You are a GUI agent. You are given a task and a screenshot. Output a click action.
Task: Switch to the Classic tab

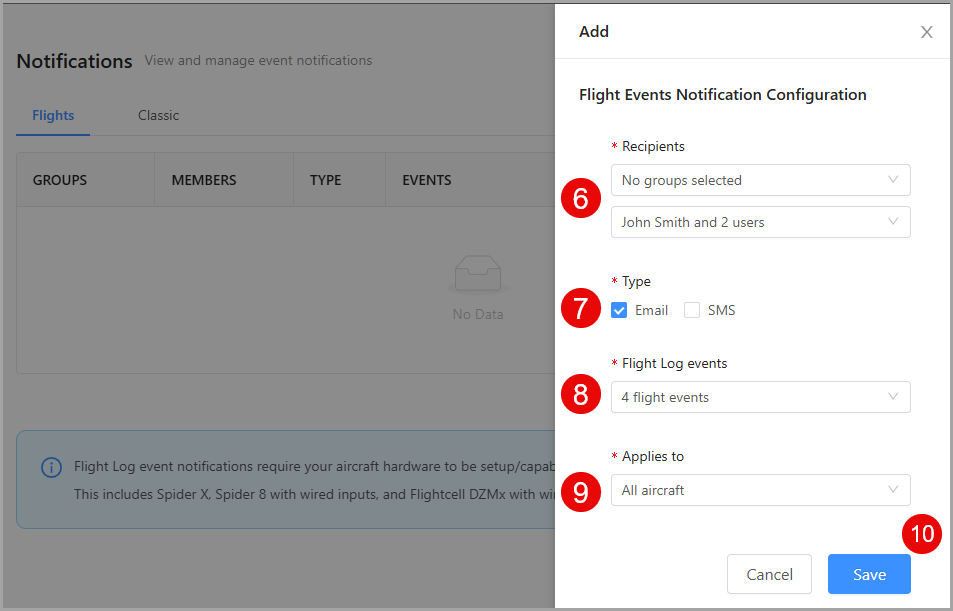coord(158,115)
